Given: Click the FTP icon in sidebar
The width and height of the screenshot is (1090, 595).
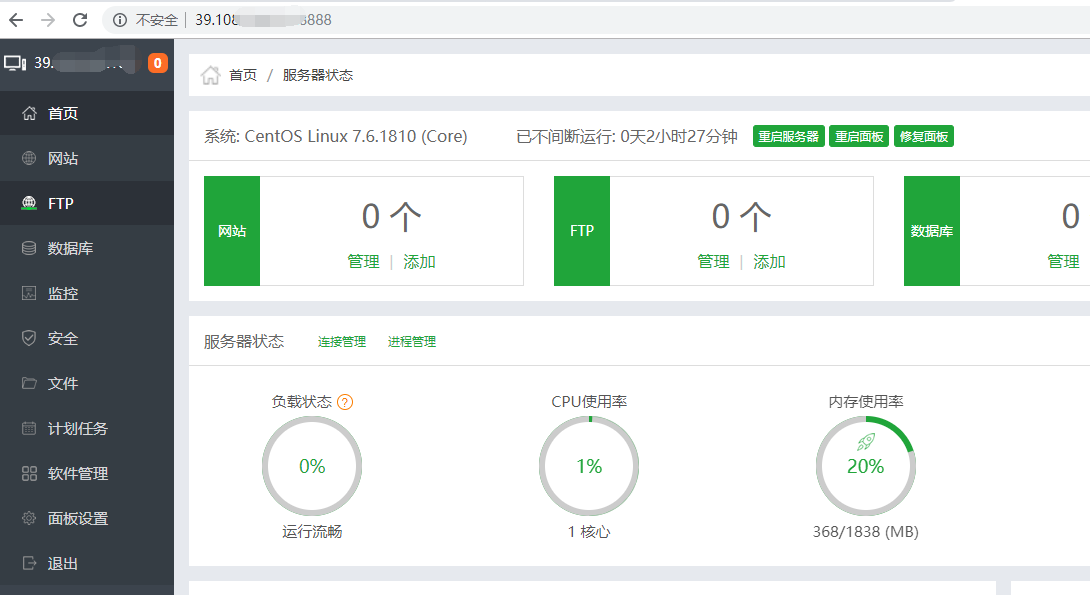Looking at the screenshot, I should point(29,203).
